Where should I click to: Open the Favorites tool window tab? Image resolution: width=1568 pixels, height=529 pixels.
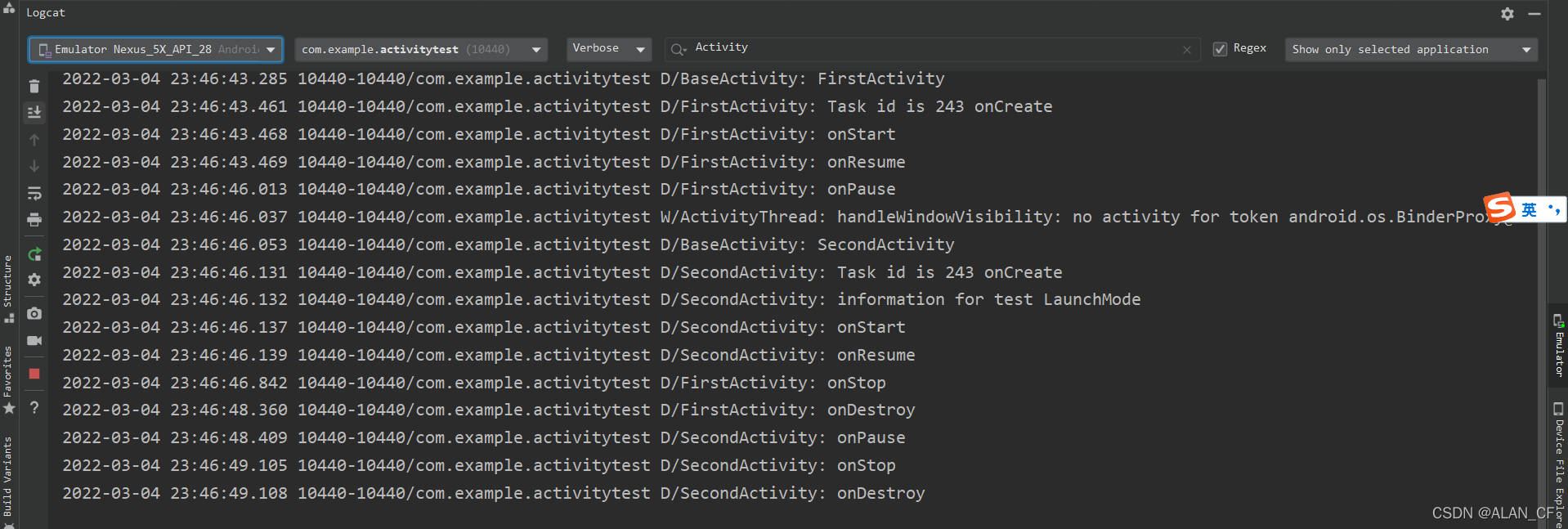(x=8, y=379)
